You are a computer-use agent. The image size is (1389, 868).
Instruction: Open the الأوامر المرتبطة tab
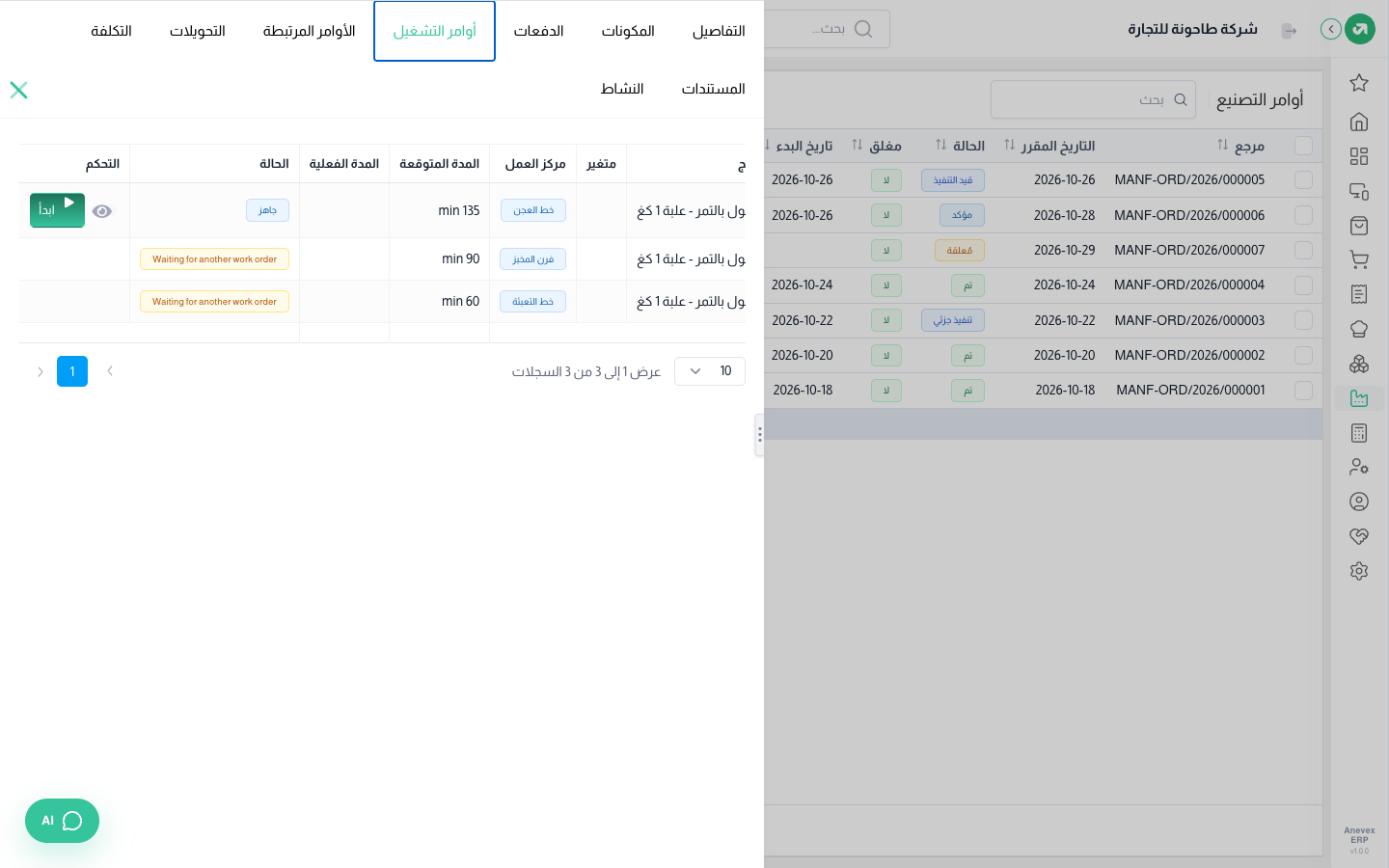point(310,31)
